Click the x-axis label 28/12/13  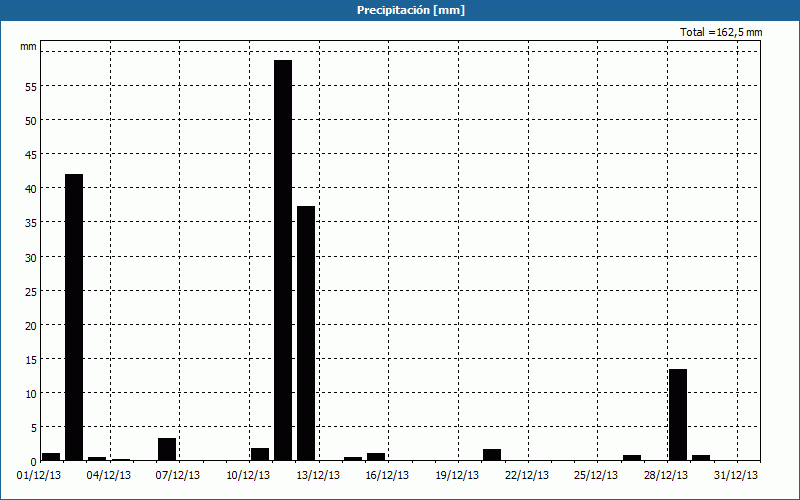[666, 476]
